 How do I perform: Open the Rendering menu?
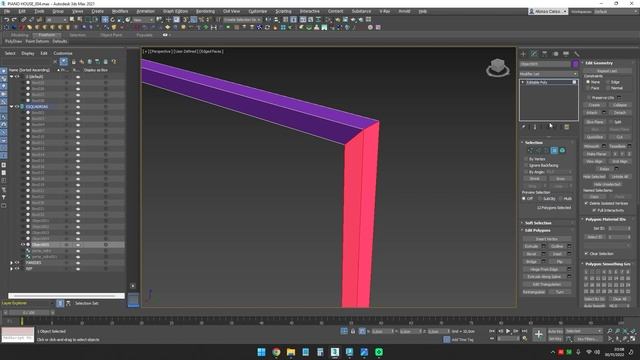pos(205,11)
